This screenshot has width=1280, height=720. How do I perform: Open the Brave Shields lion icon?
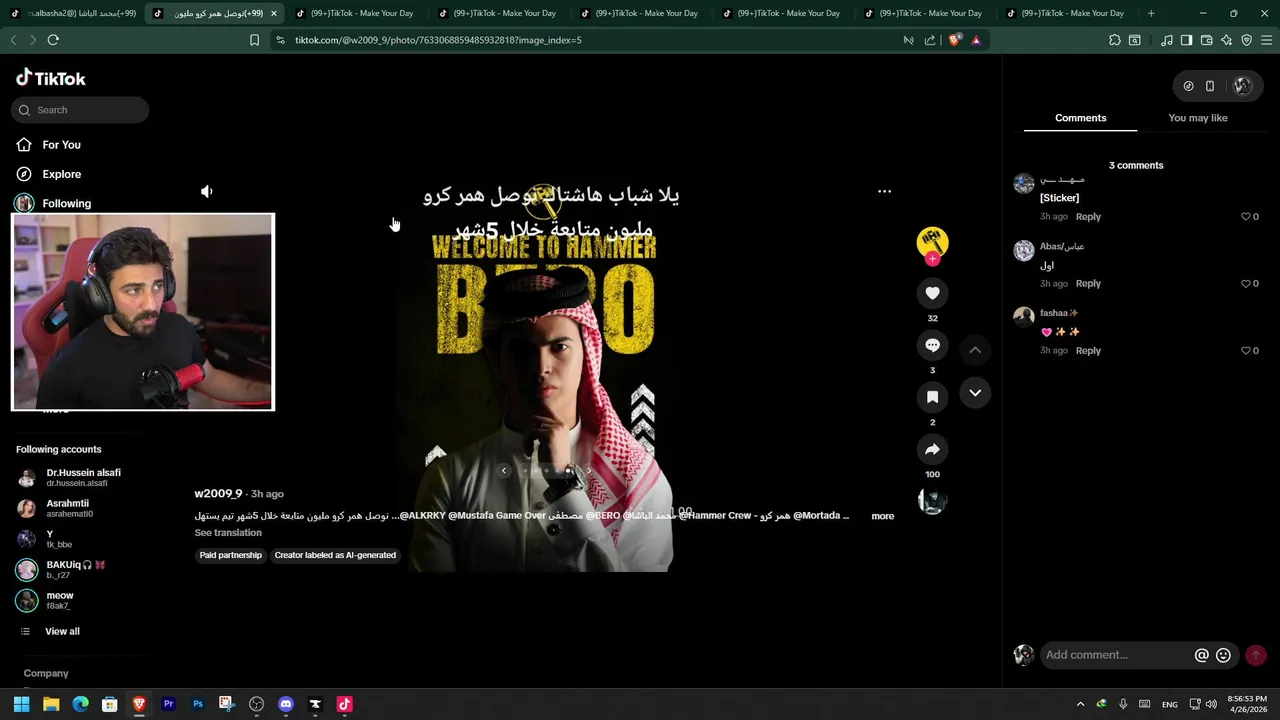(955, 40)
